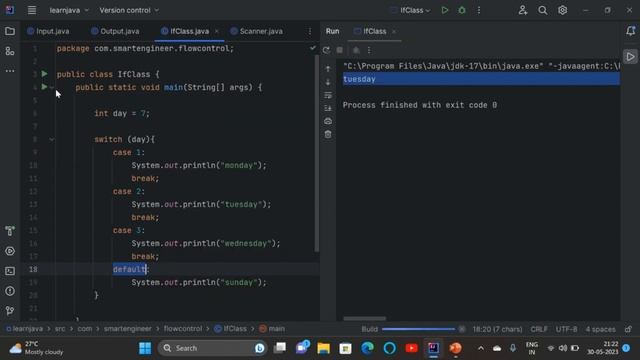Open the Build tool window hammer icon

pos(10,231)
